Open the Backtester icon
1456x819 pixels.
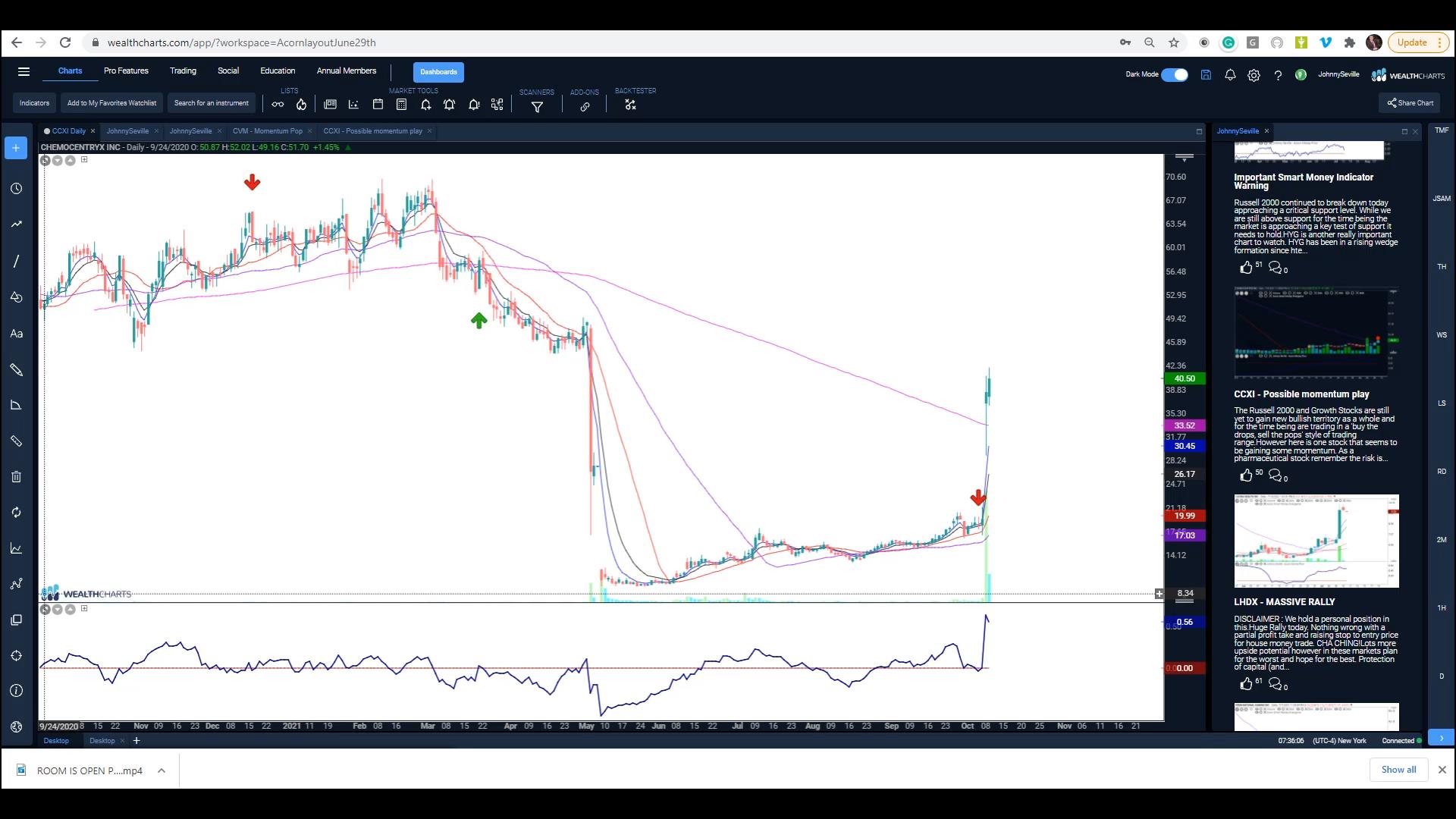click(x=630, y=105)
